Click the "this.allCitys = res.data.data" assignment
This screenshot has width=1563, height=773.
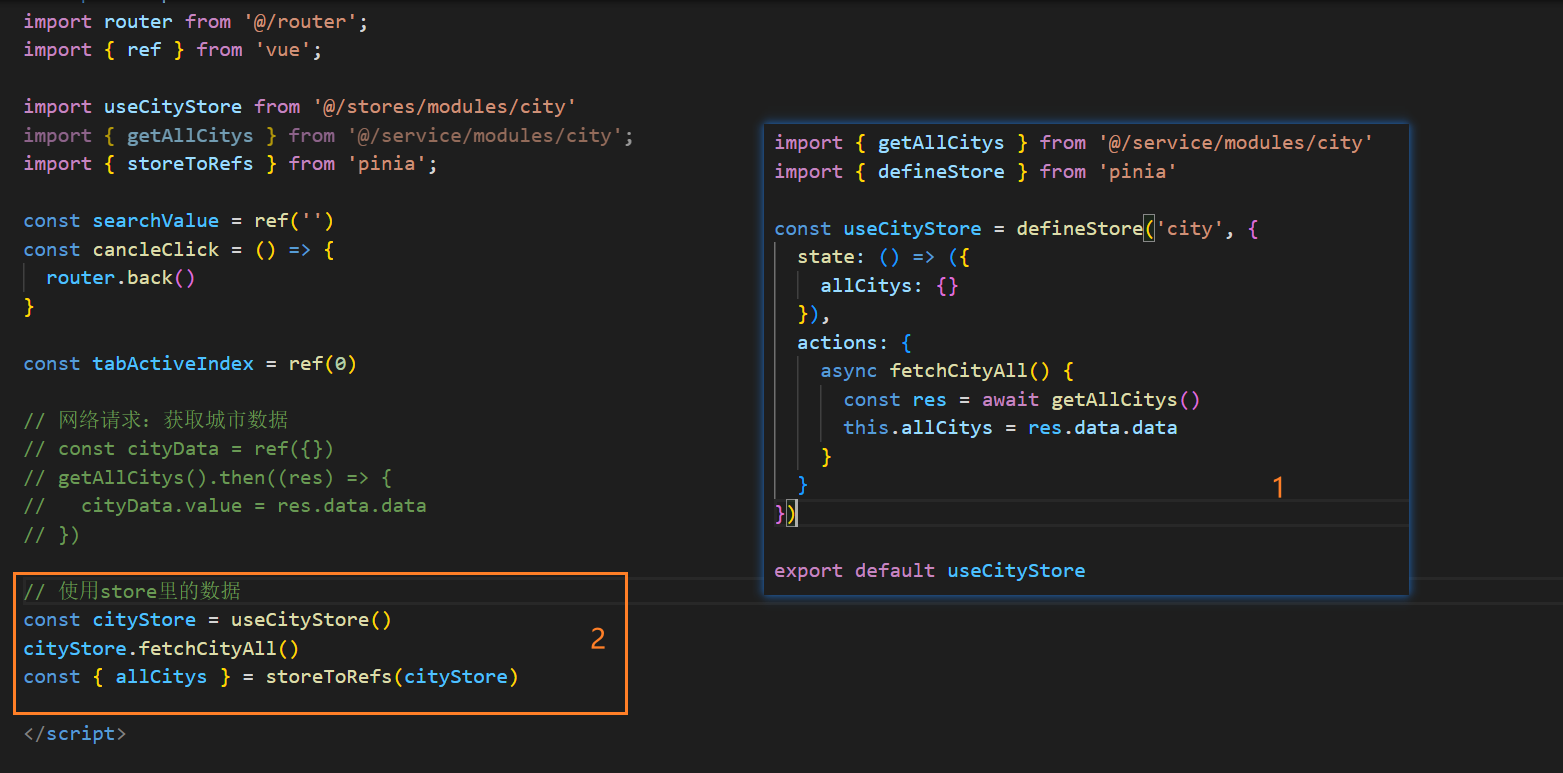(1011, 427)
